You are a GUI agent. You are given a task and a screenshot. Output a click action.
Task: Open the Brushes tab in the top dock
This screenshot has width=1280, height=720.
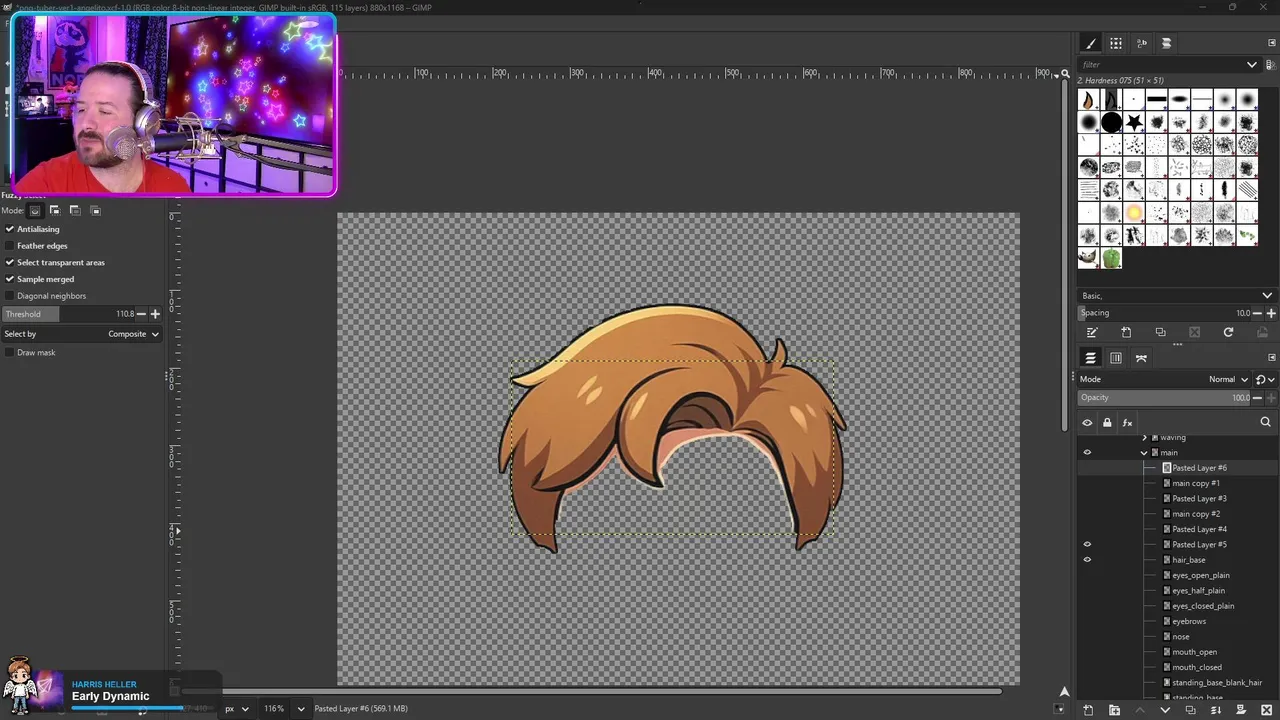pos(1091,43)
